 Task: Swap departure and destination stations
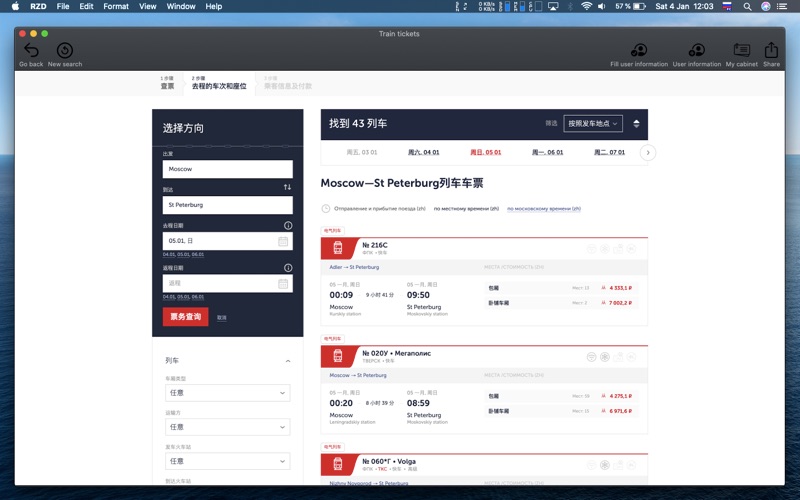[287, 187]
